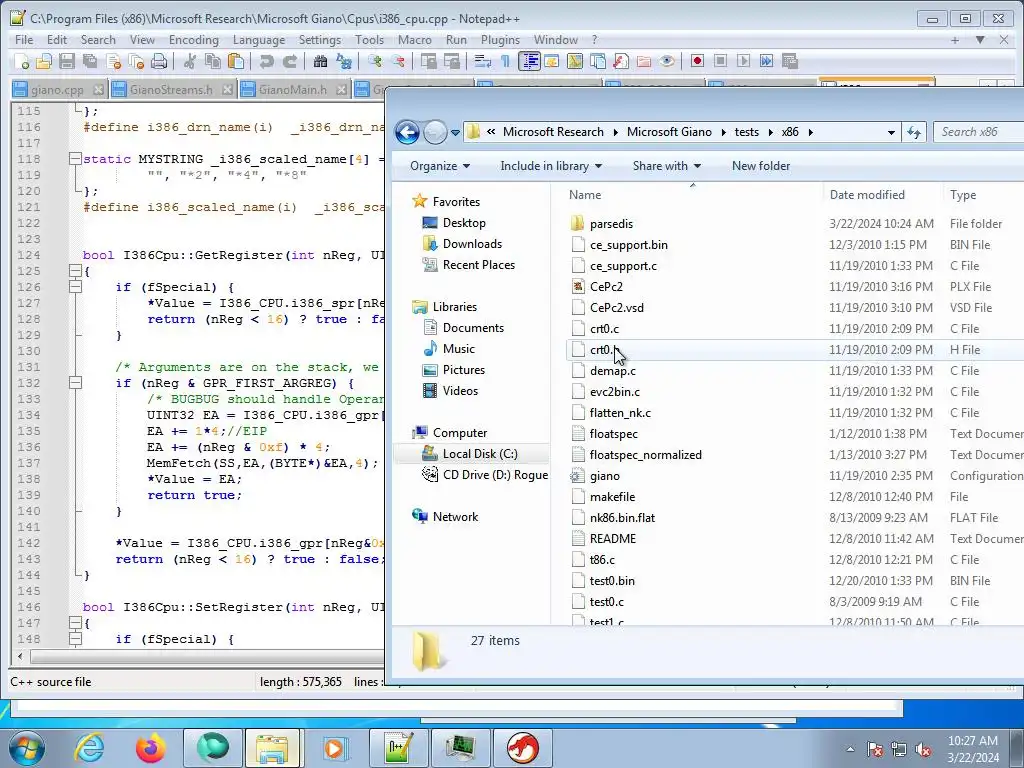Open the Macro menu in Notepad++
Viewport: 1024px width, 768px height.
click(415, 40)
